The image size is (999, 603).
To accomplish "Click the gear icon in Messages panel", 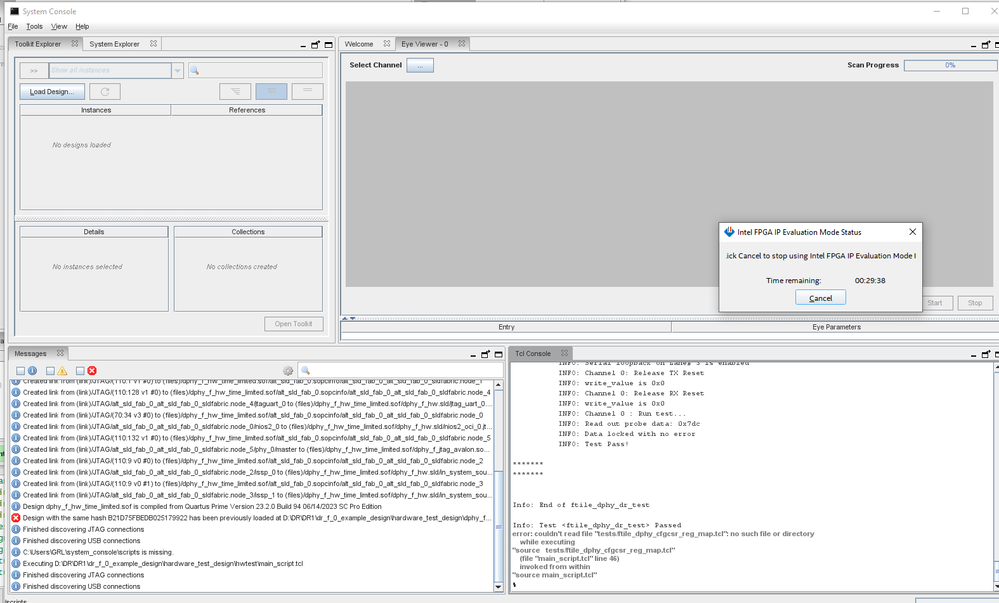I will (x=288, y=371).
